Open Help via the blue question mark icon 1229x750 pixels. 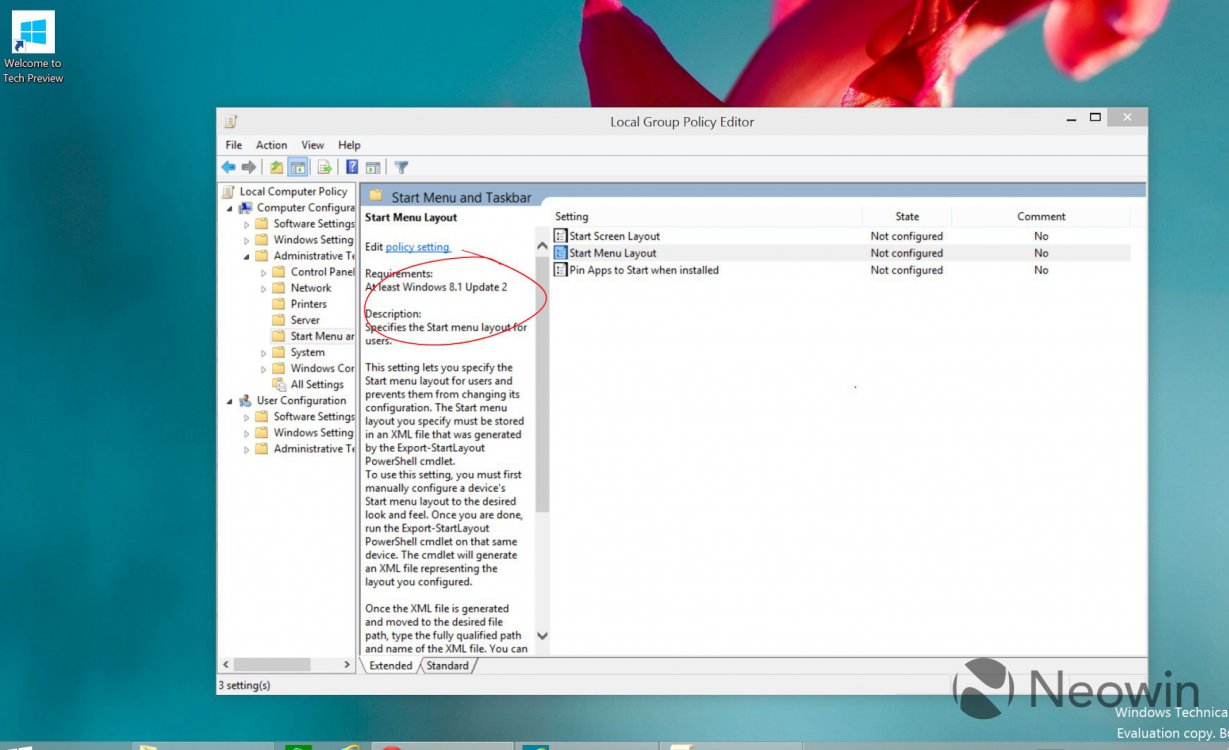(352, 168)
